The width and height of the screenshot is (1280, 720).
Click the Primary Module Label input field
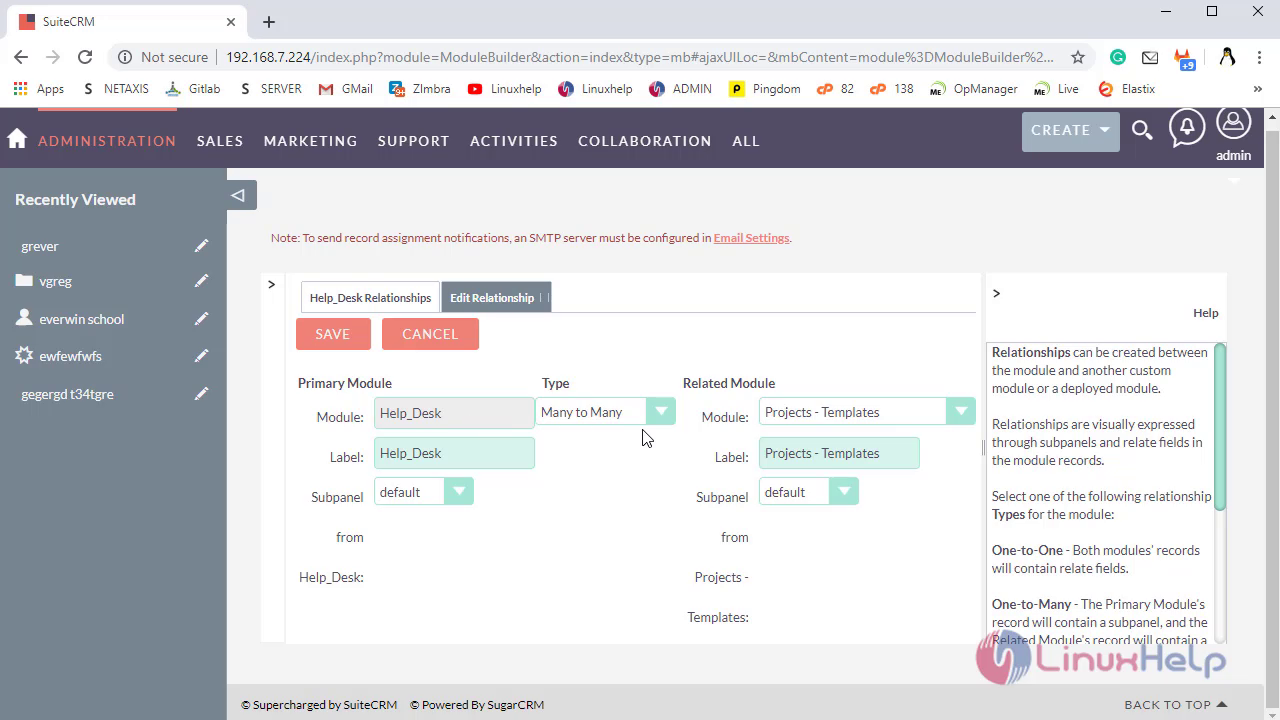click(454, 453)
